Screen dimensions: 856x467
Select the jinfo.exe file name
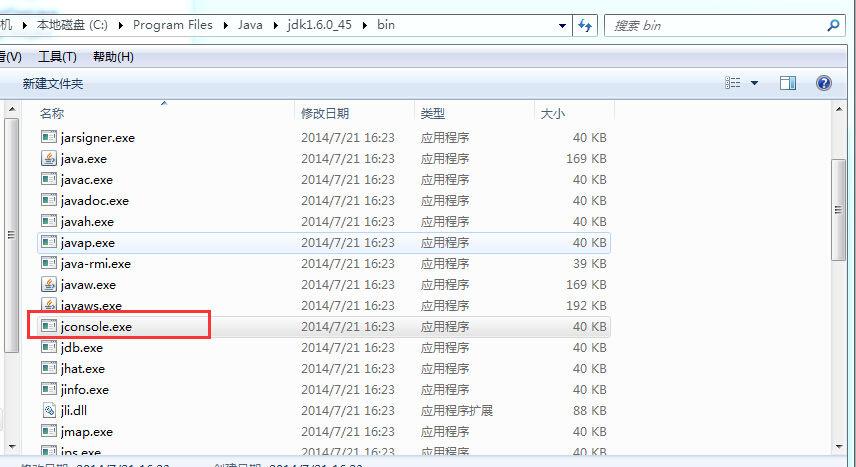click(x=85, y=389)
